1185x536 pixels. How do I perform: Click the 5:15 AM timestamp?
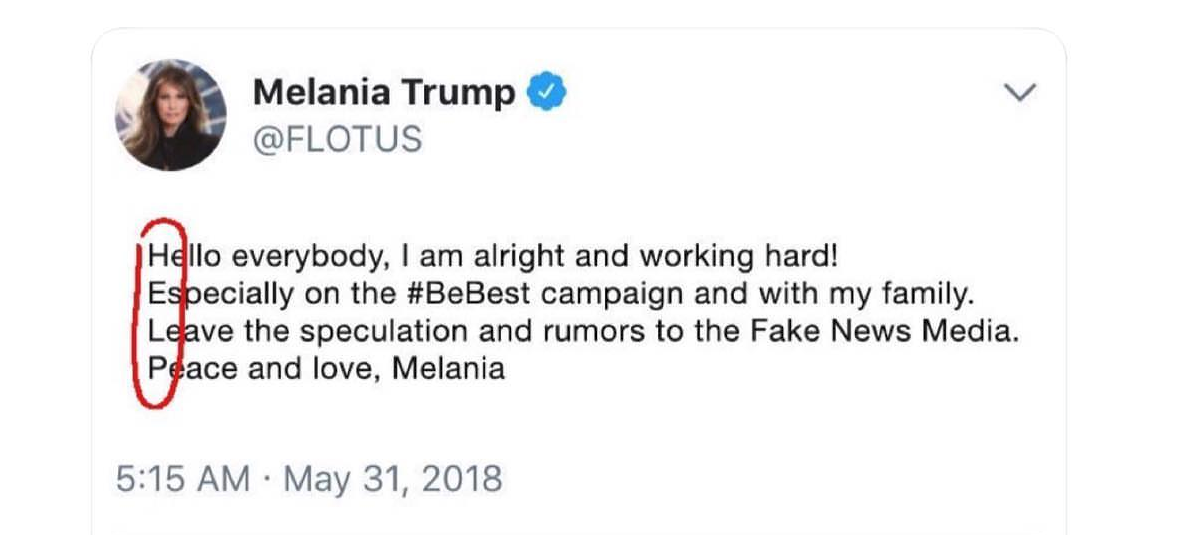tap(183, 479)
